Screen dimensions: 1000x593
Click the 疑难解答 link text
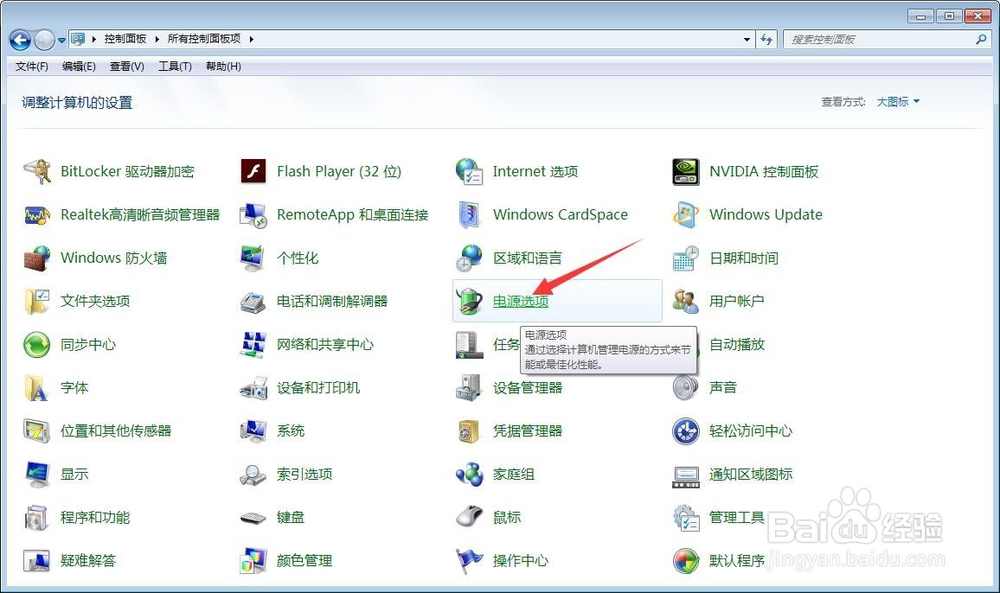coord(88,560)
